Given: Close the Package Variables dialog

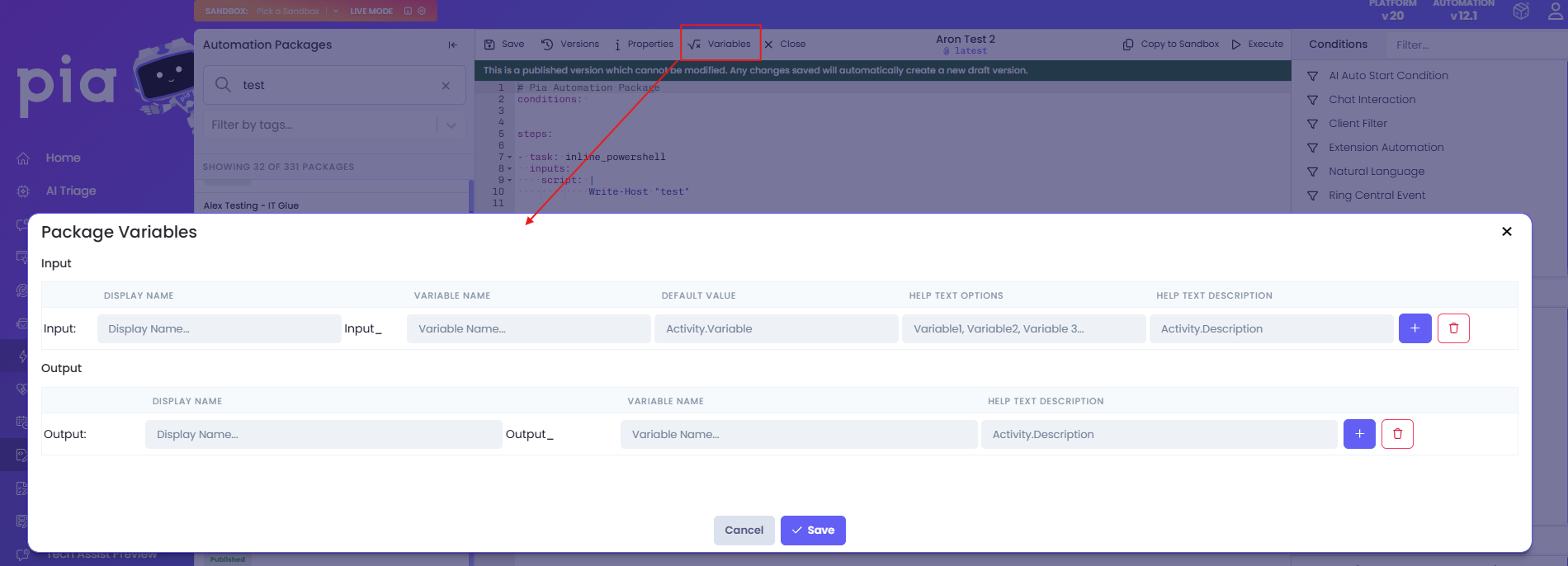Looking at the screenshot, I should pyautogui.click(x=1506, y=232).
